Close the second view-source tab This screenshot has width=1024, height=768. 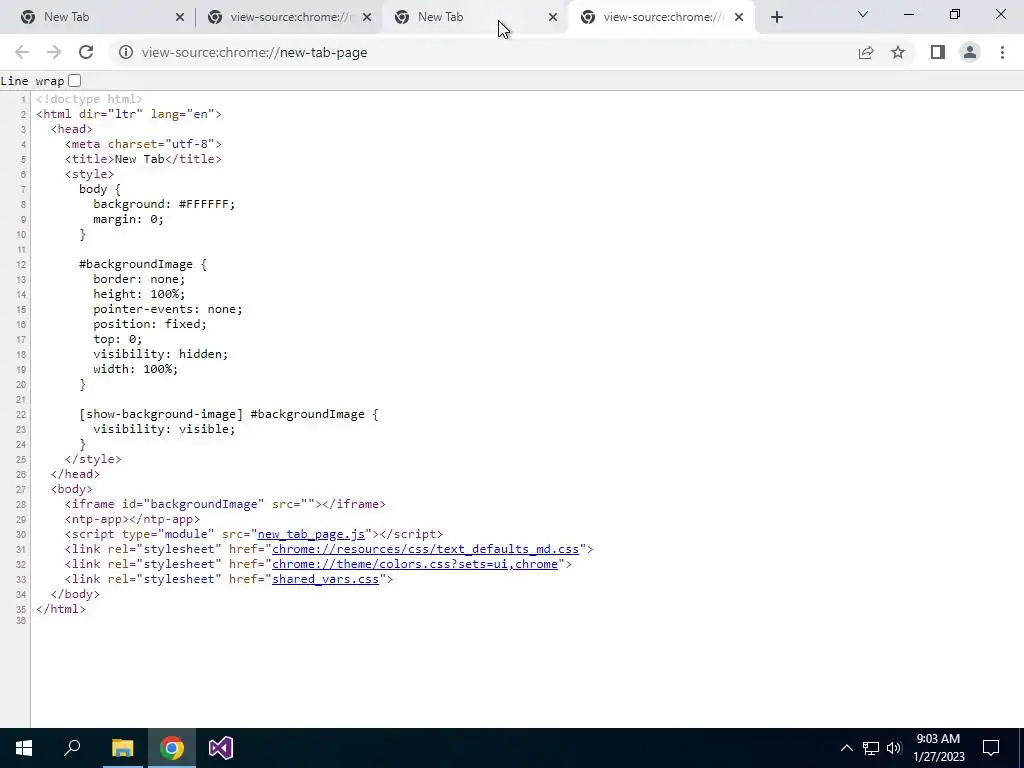pos(367,17)
